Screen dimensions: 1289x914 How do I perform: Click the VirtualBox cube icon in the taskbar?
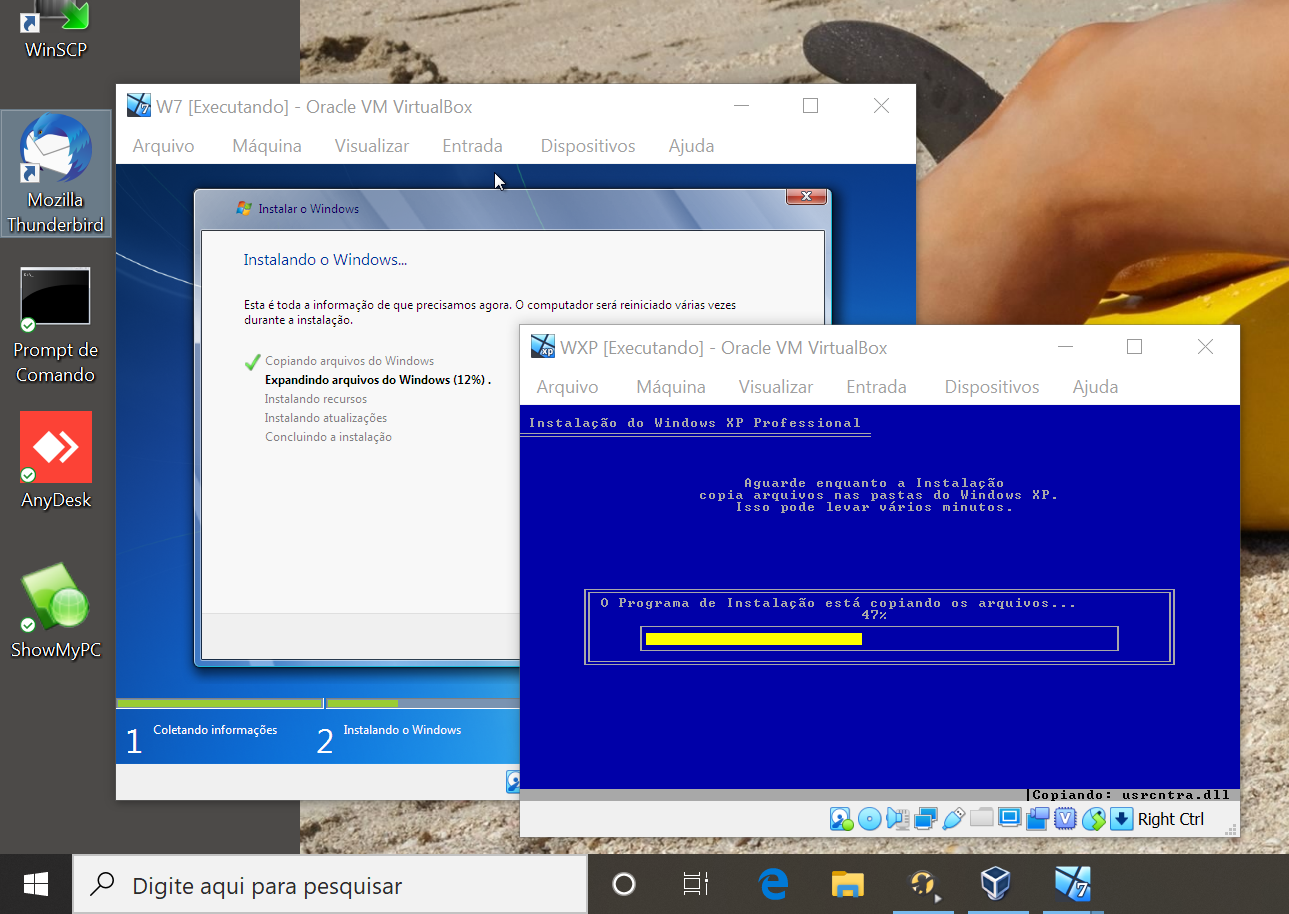[x=995, y=884]
